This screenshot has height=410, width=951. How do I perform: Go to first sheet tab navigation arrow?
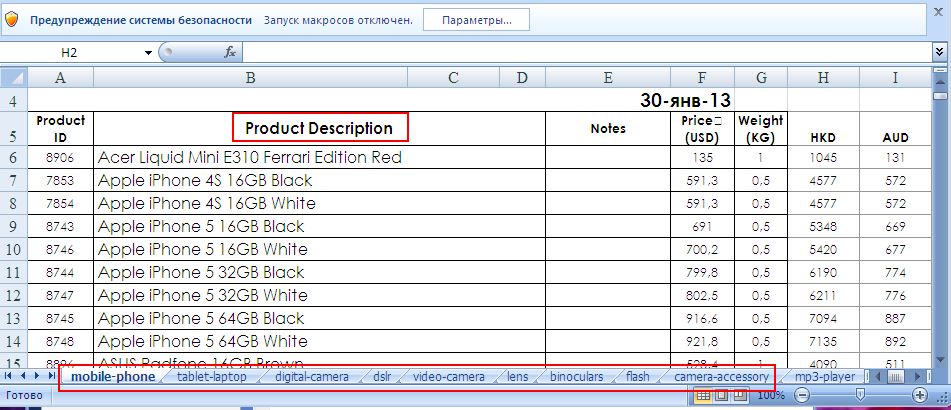tap(8, 376)
